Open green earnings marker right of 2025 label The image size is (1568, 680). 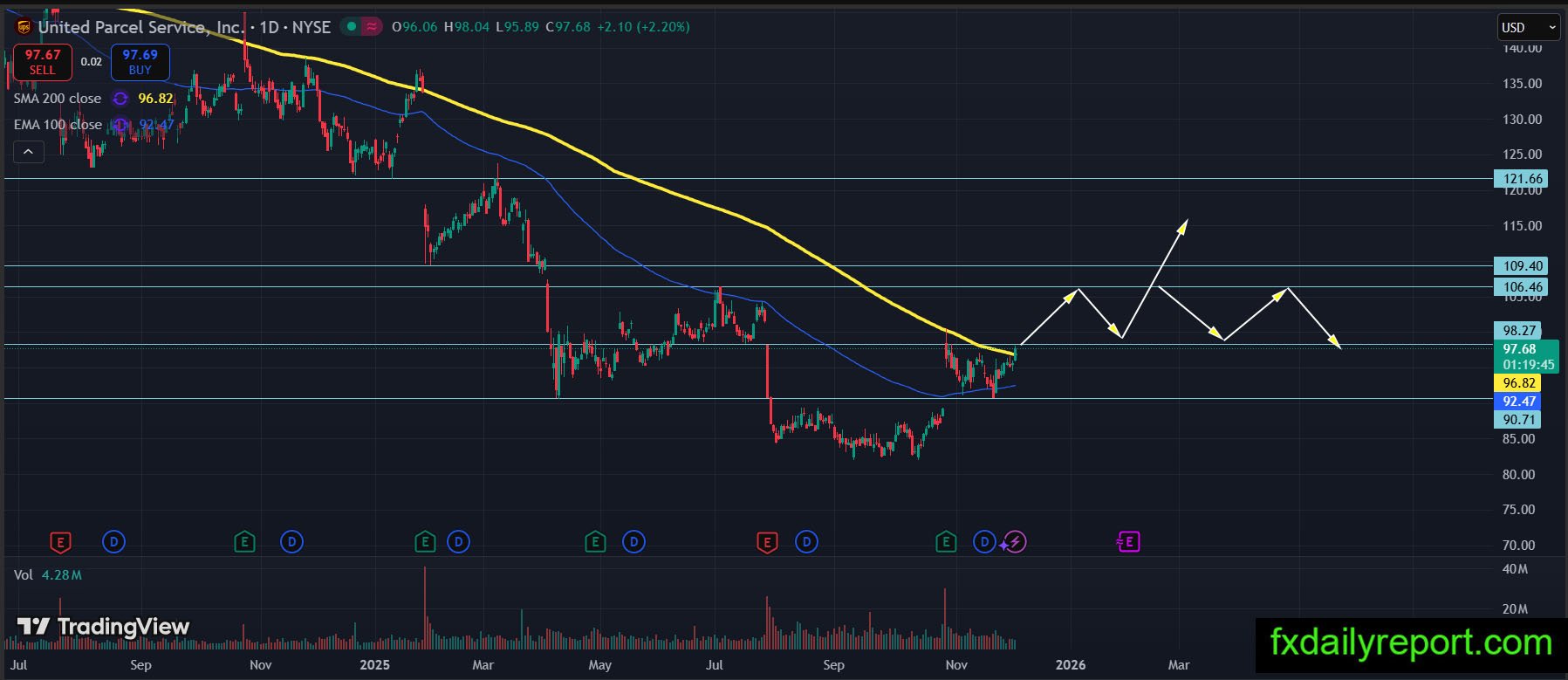coord(425,542)
